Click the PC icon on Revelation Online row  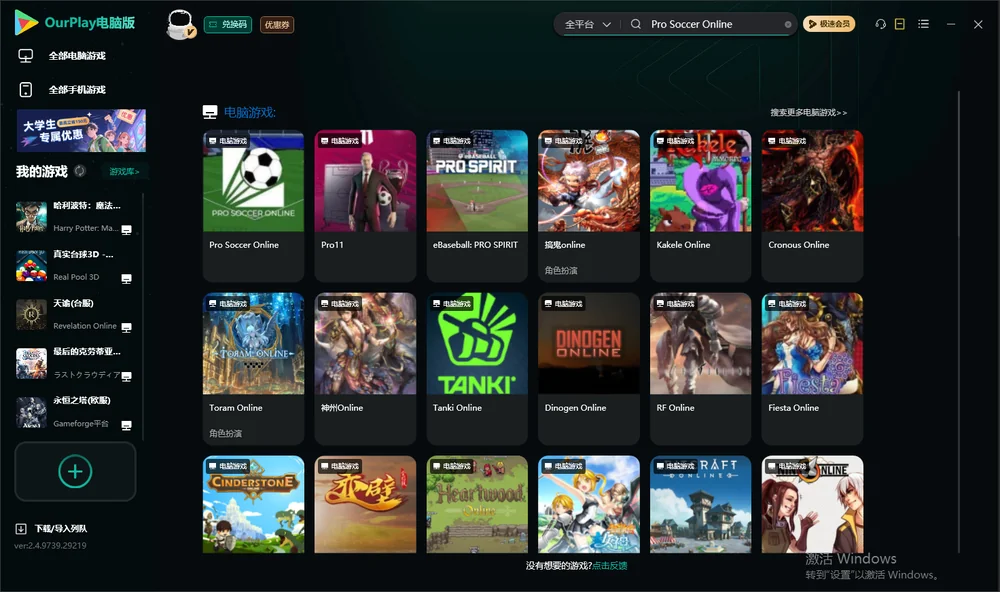126,327
